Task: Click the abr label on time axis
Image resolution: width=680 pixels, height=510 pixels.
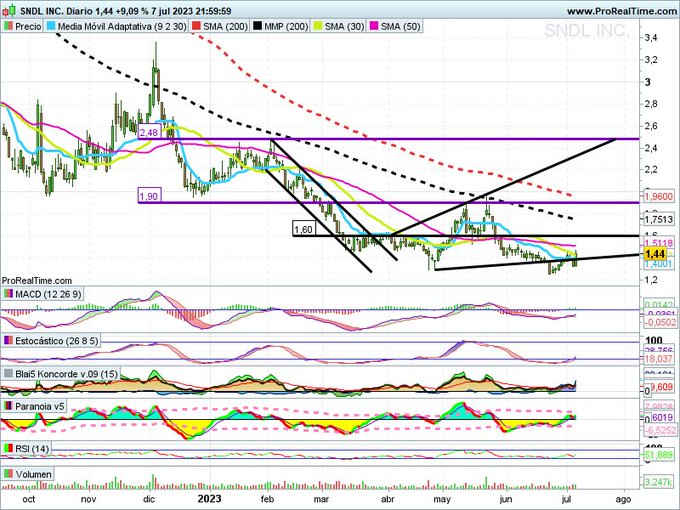Action: 387,499
